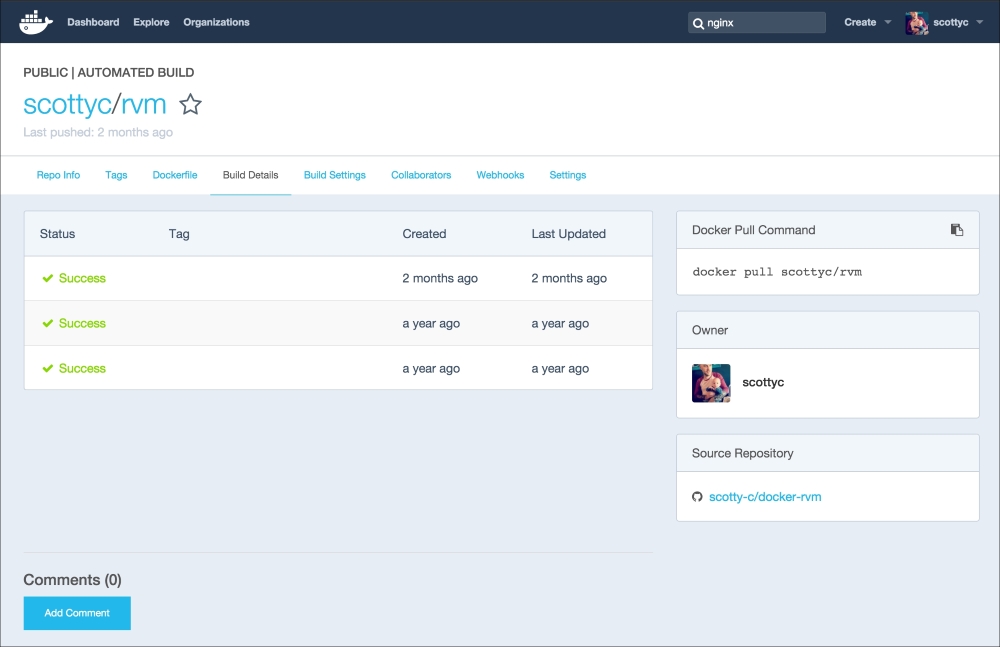Image resolution: width=1000 pixels, height=647 pixels.
Task: Expand the Create dropdown menu
Action: (x=866, y=22)
